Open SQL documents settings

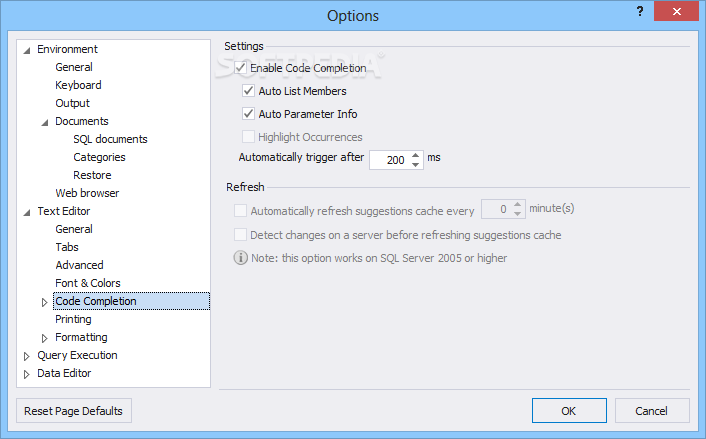[110, 139]
